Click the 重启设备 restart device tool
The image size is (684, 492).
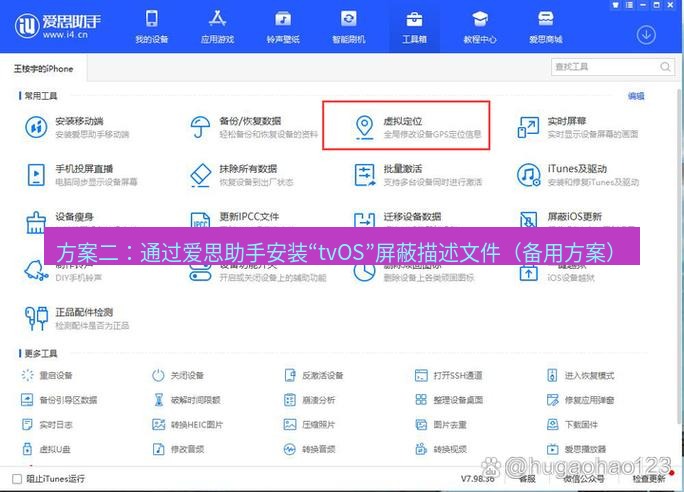(47, 375)
